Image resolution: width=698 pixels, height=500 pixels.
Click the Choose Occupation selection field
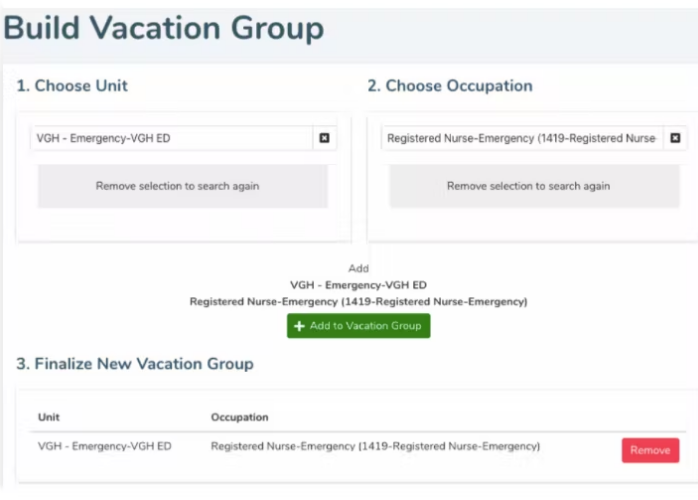pos(521,138)
